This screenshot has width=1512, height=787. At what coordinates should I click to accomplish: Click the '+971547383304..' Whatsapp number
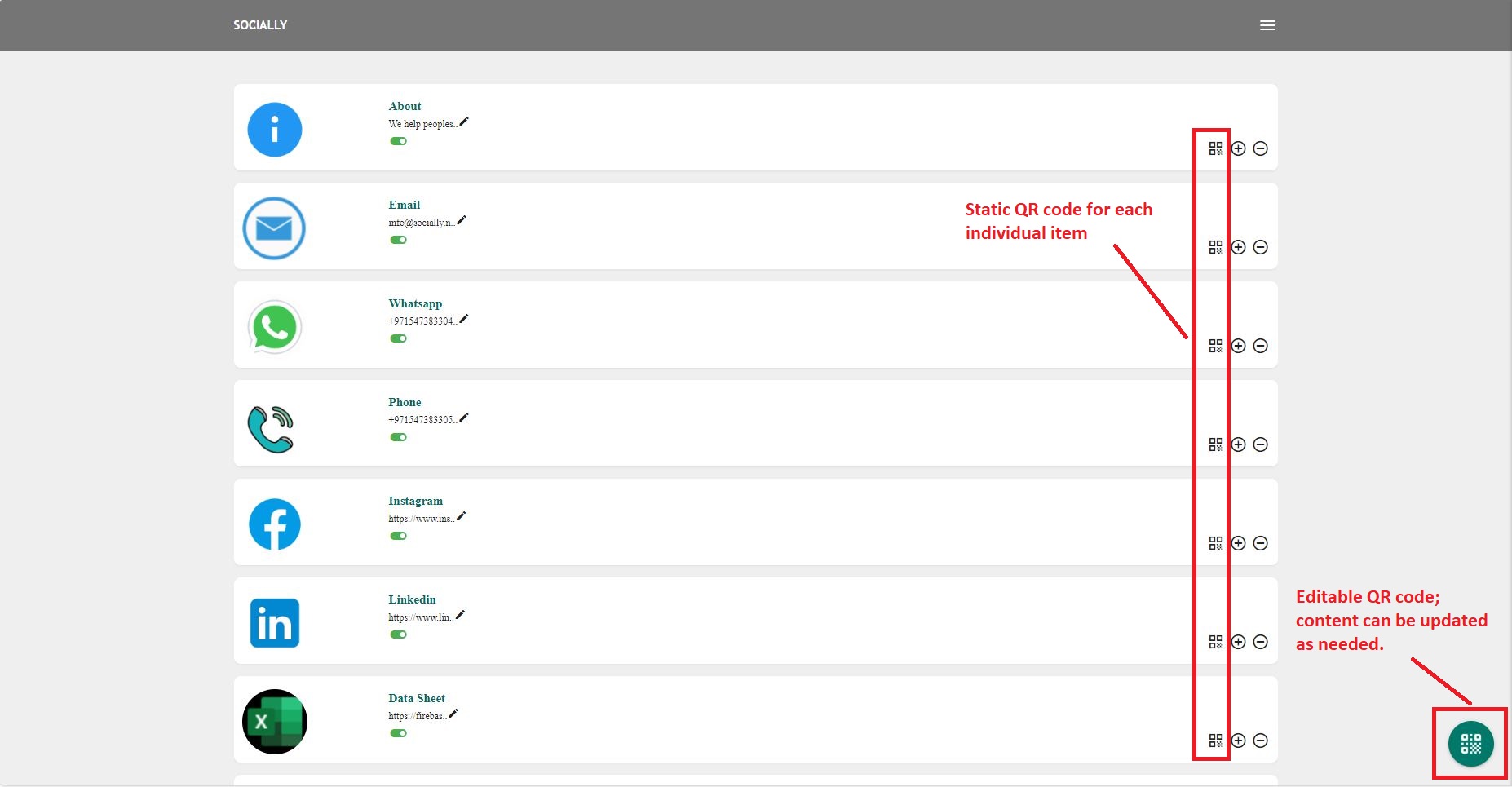[x=422, y=321]
